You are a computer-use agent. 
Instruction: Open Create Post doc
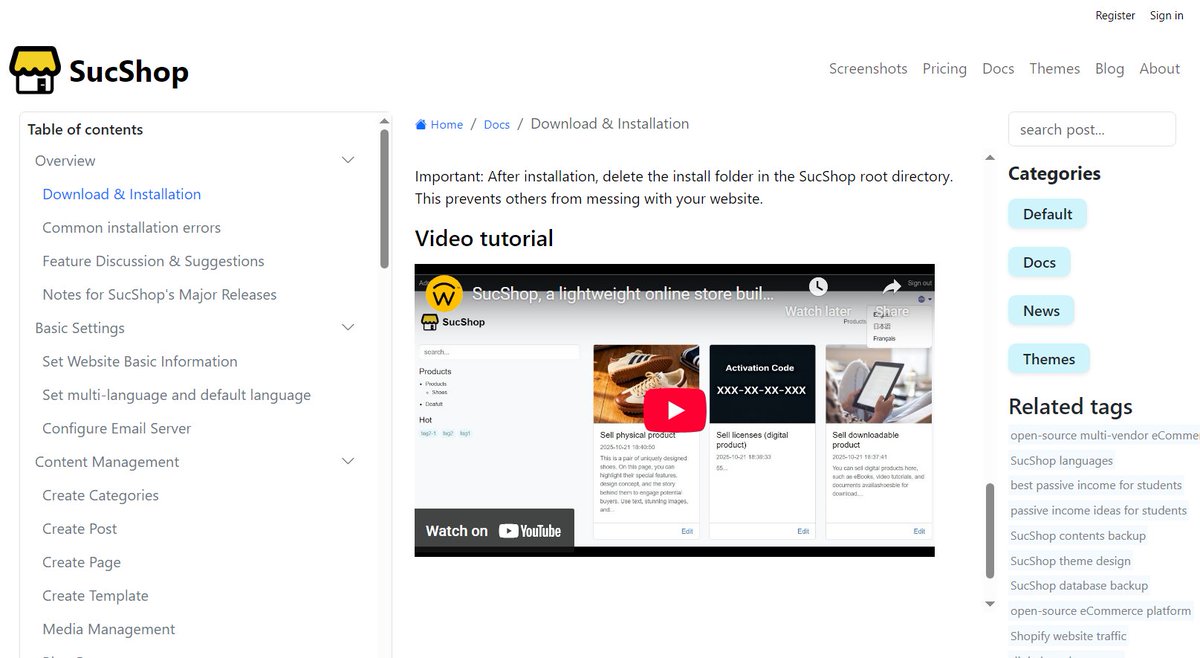click(79, 529)
